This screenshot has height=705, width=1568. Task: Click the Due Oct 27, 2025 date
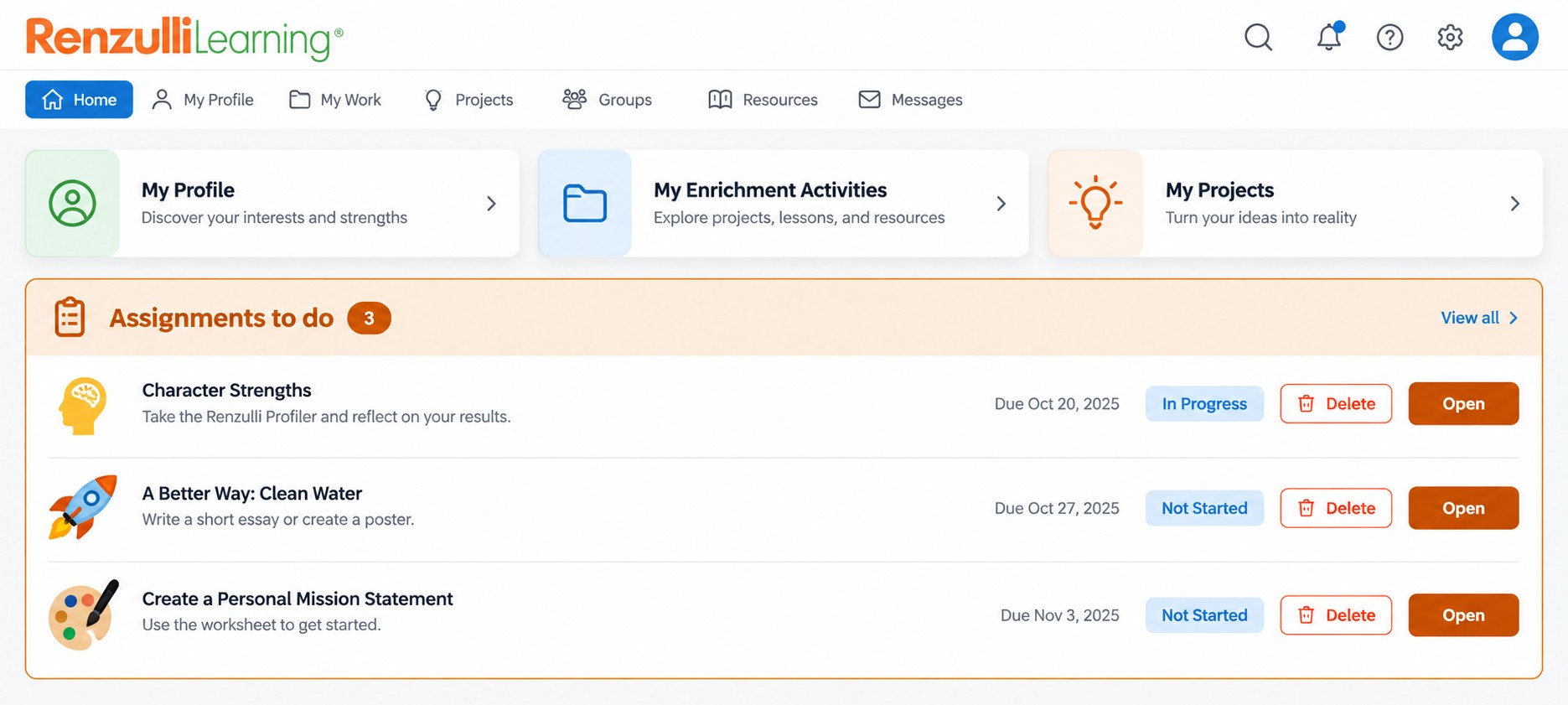pyautogui.click(x=1057, y=508)
